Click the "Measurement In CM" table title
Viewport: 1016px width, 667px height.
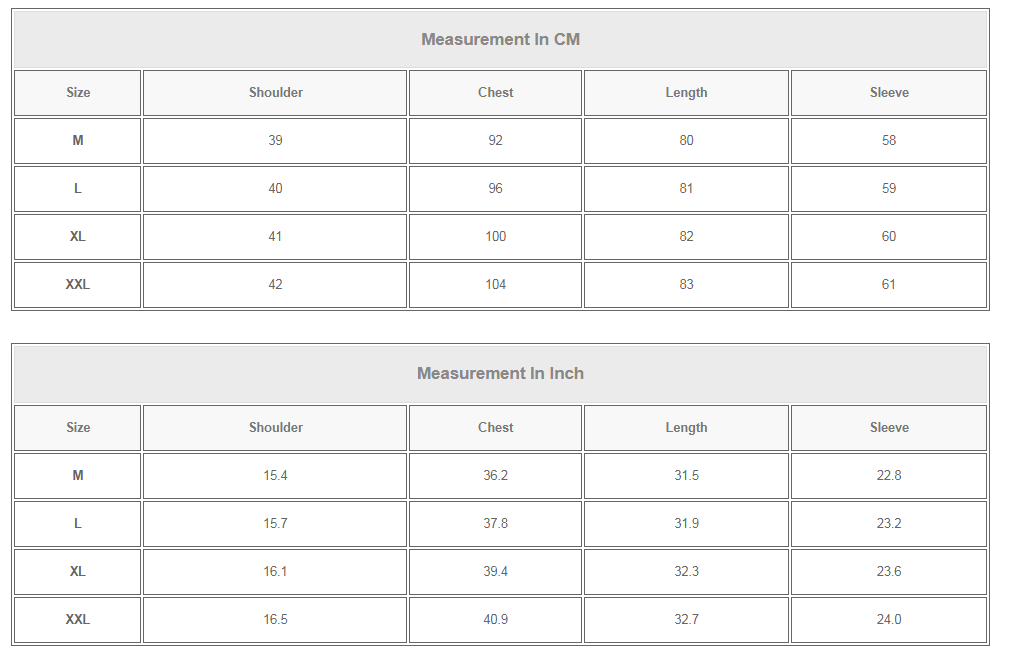500,40
